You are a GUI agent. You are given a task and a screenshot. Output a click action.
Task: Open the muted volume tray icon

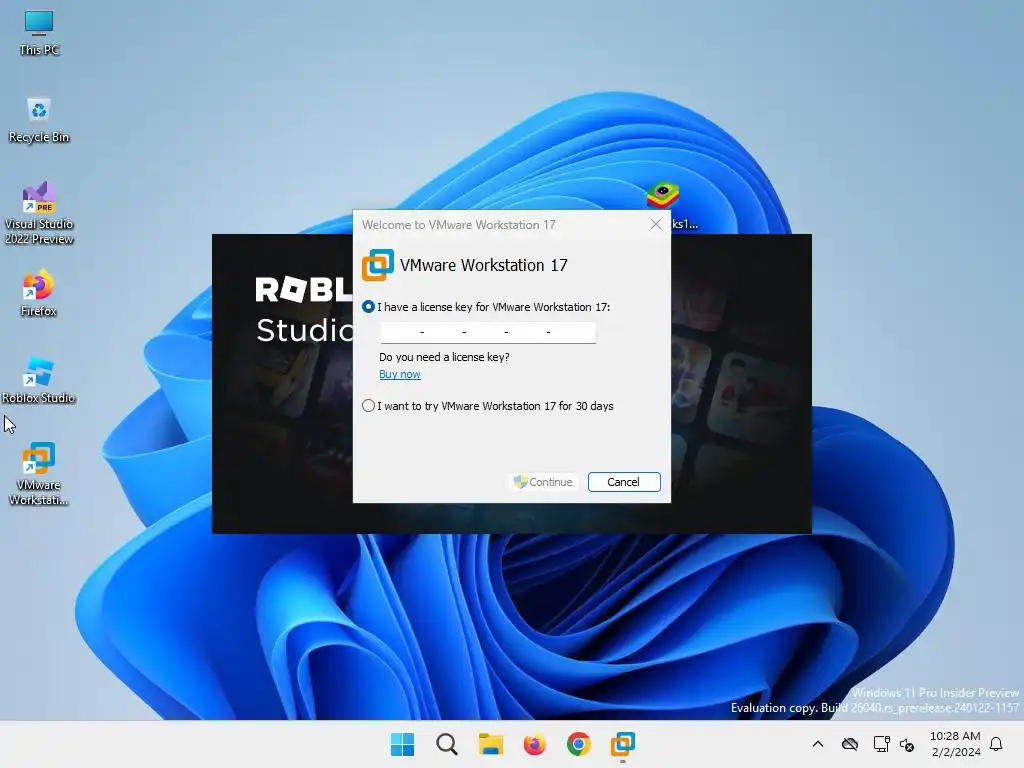pyautogui.click(x=906, y=744)
